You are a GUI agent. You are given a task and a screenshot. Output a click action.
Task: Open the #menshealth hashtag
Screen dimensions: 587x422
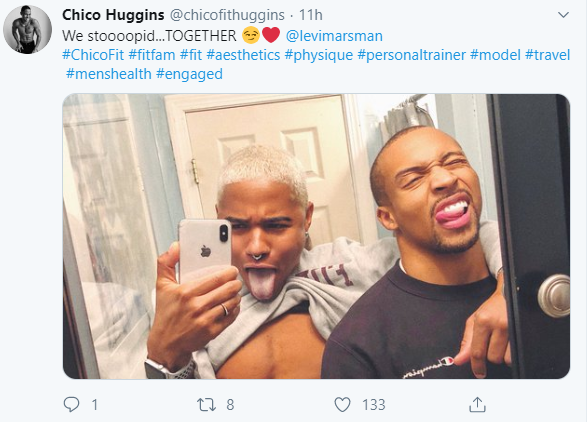(109, 74)
